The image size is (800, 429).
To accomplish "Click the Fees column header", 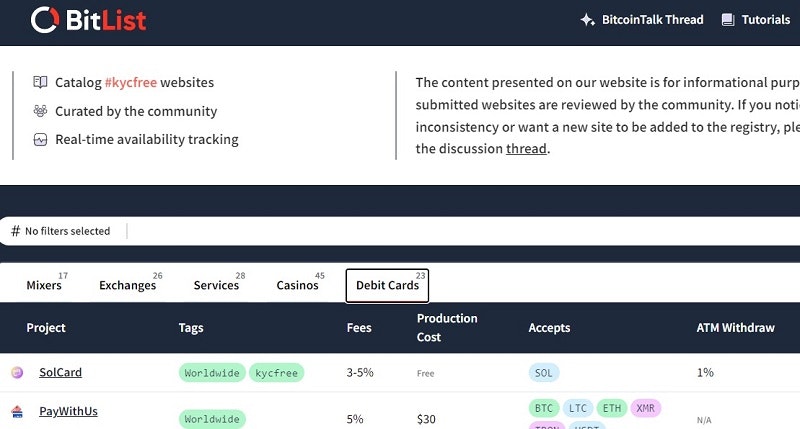I will coord(359,328).
